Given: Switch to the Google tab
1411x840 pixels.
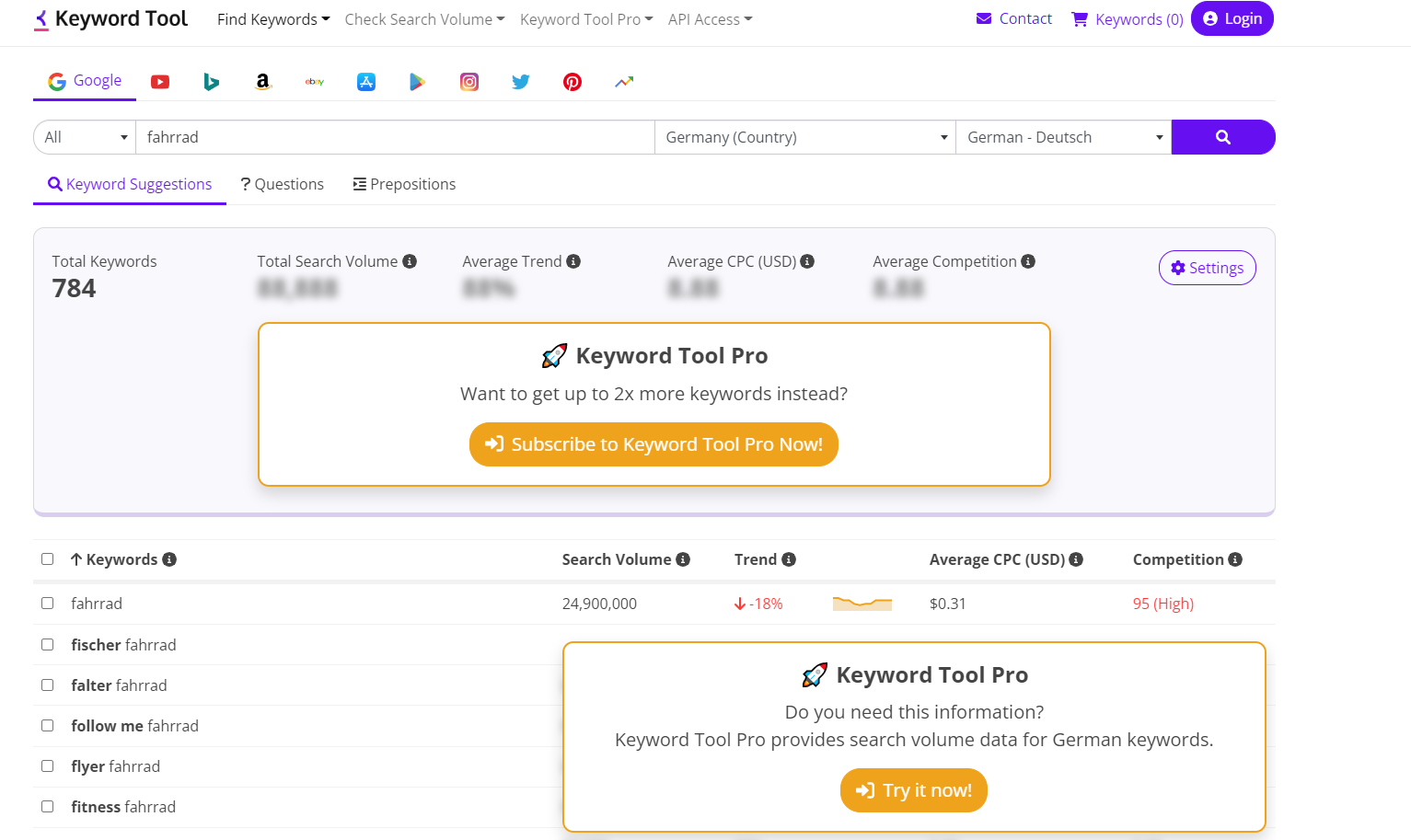Looking at the screenshot, I should click(85, 81).
